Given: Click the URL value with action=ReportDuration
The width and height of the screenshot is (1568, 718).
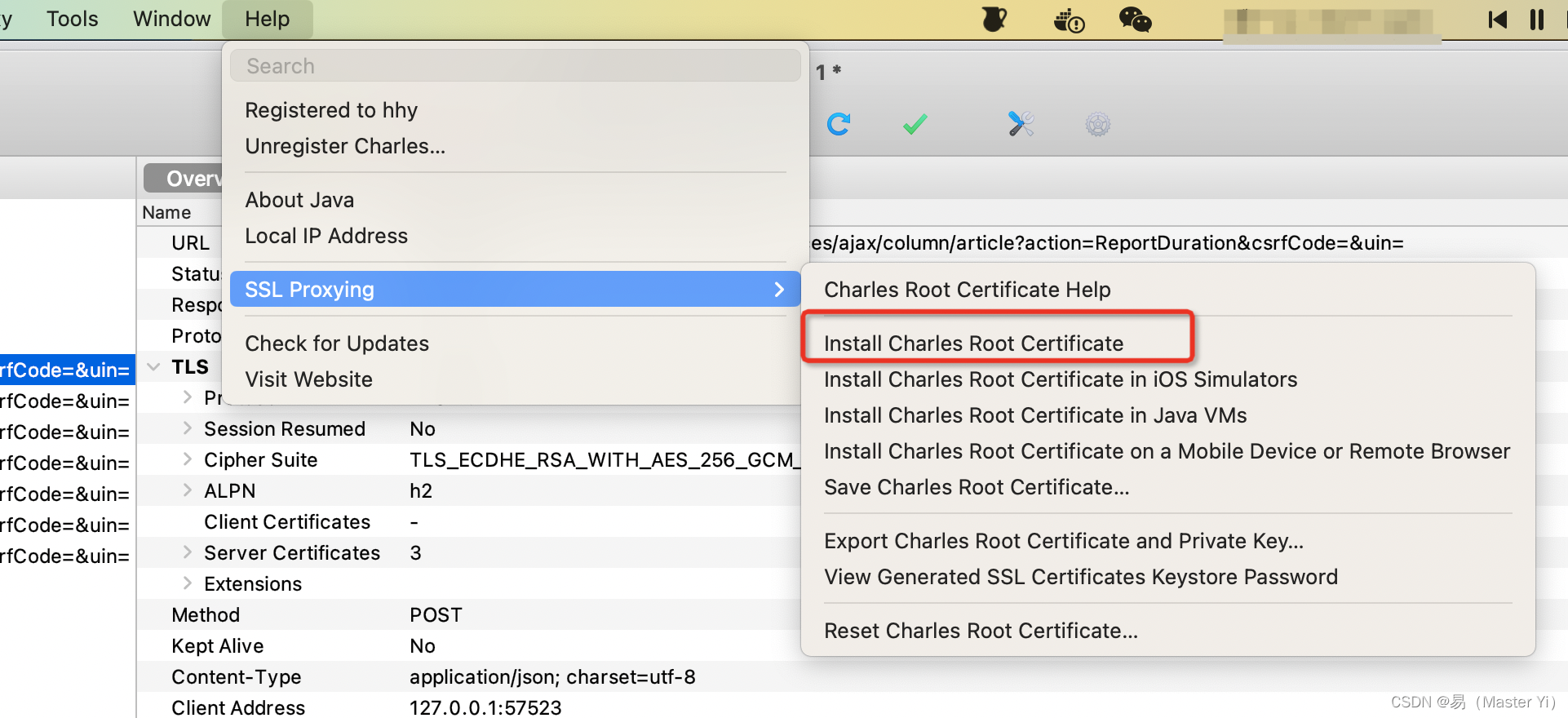Looking at the screenshot, I should click(1107, 243).
